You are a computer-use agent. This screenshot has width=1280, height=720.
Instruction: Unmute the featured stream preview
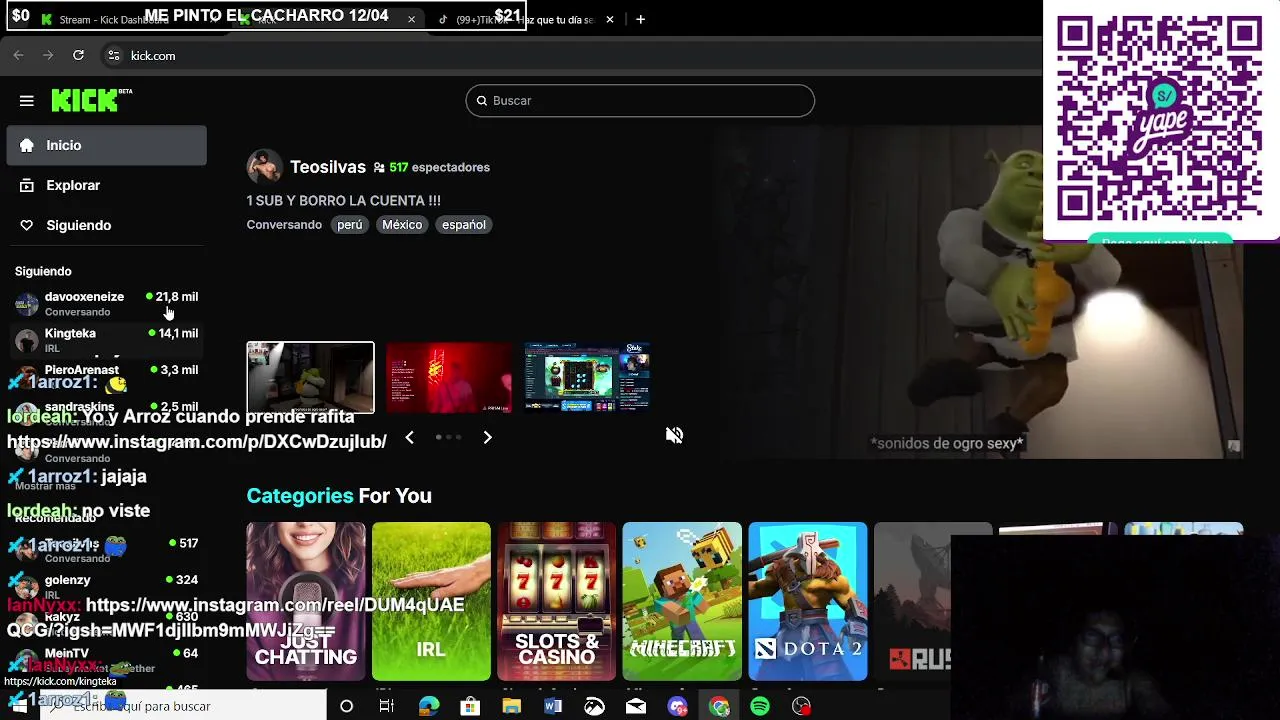(675, 435)
